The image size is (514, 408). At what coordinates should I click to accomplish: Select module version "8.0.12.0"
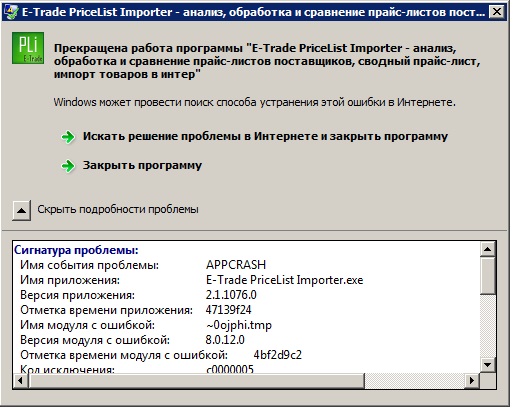(225, 340)
